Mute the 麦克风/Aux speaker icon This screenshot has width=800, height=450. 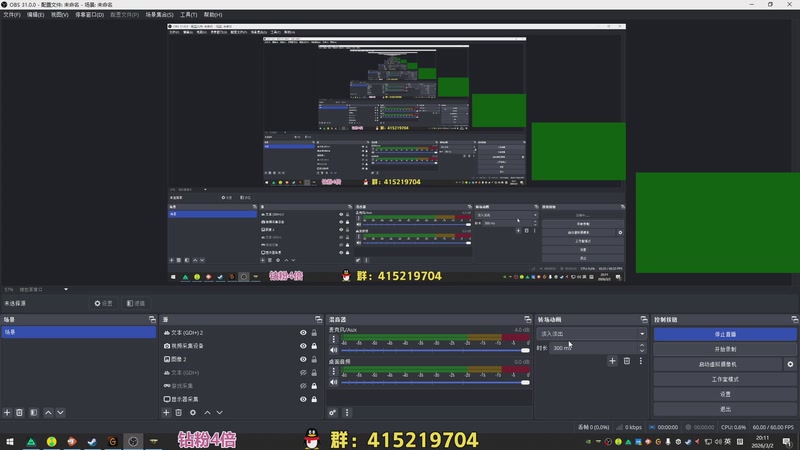click(x=334, y=350)
